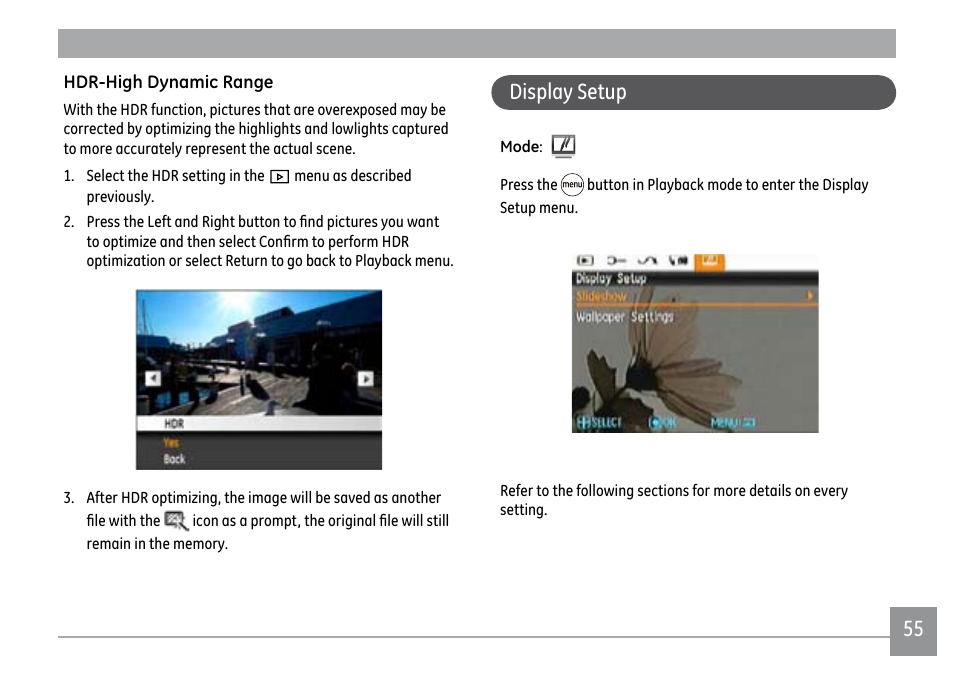Open the tab icon left of the orange tab

click(678, 261)
